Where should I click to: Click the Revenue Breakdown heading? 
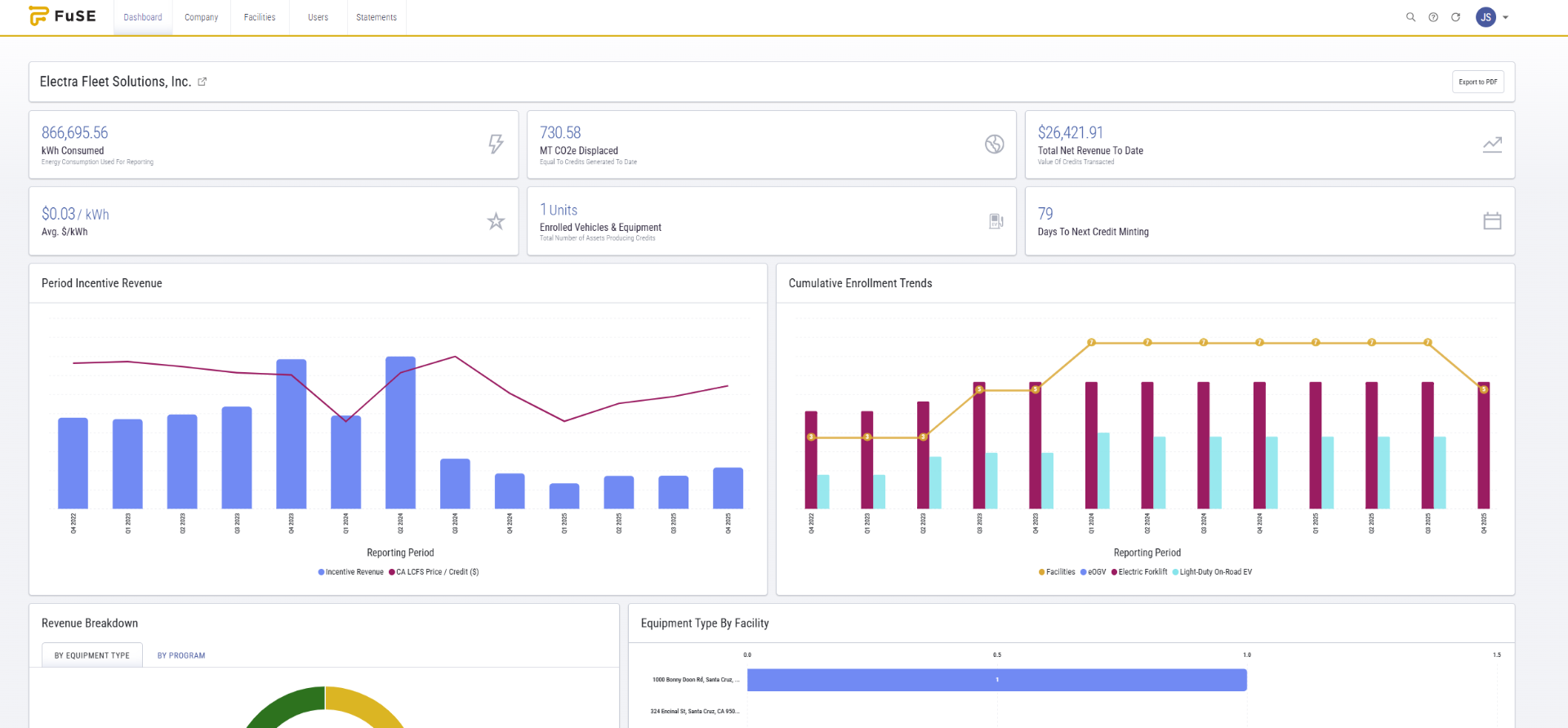(x=90, y=624)
